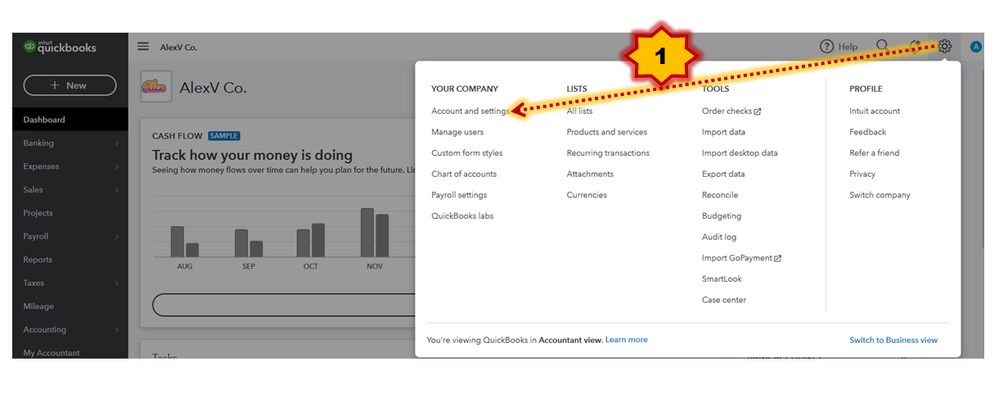This screenshot has width=999, height=394.
Task: Click the CASH FLOW heading text
Action: click(178, 136)
